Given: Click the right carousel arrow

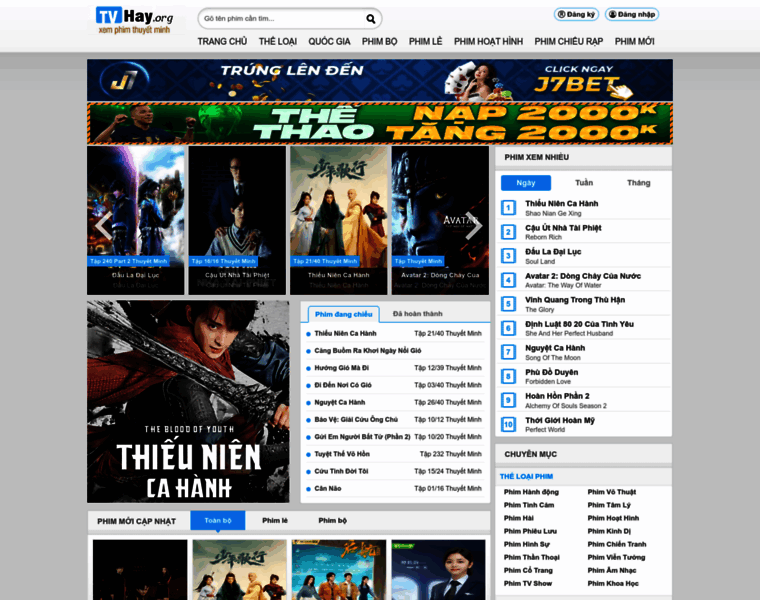Looking at the screenshot, I should pos(474,226).
